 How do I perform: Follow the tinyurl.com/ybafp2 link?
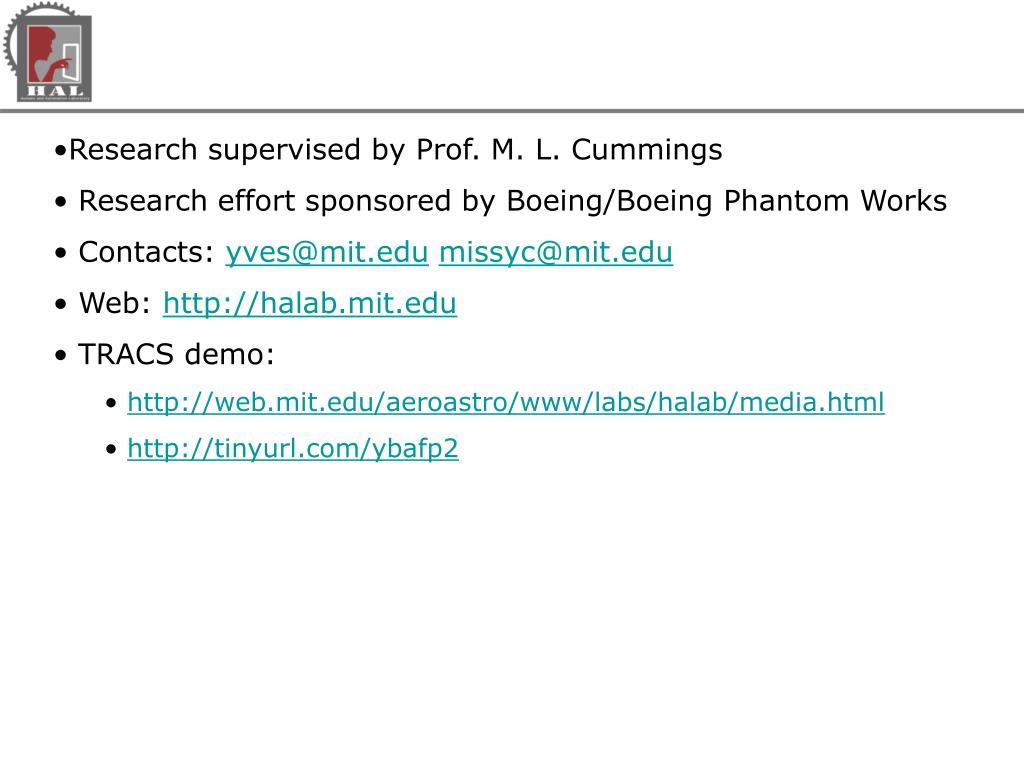[293, 449]
